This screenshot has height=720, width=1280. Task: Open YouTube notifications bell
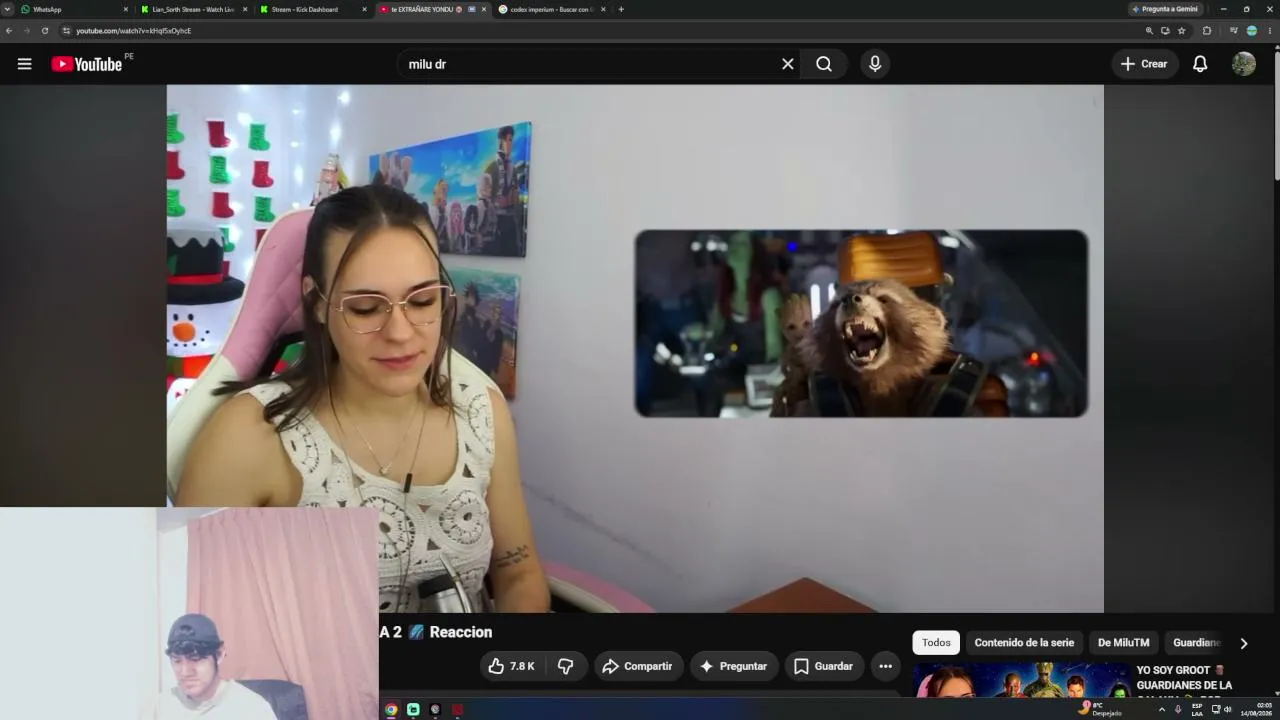click(1200, 64)
